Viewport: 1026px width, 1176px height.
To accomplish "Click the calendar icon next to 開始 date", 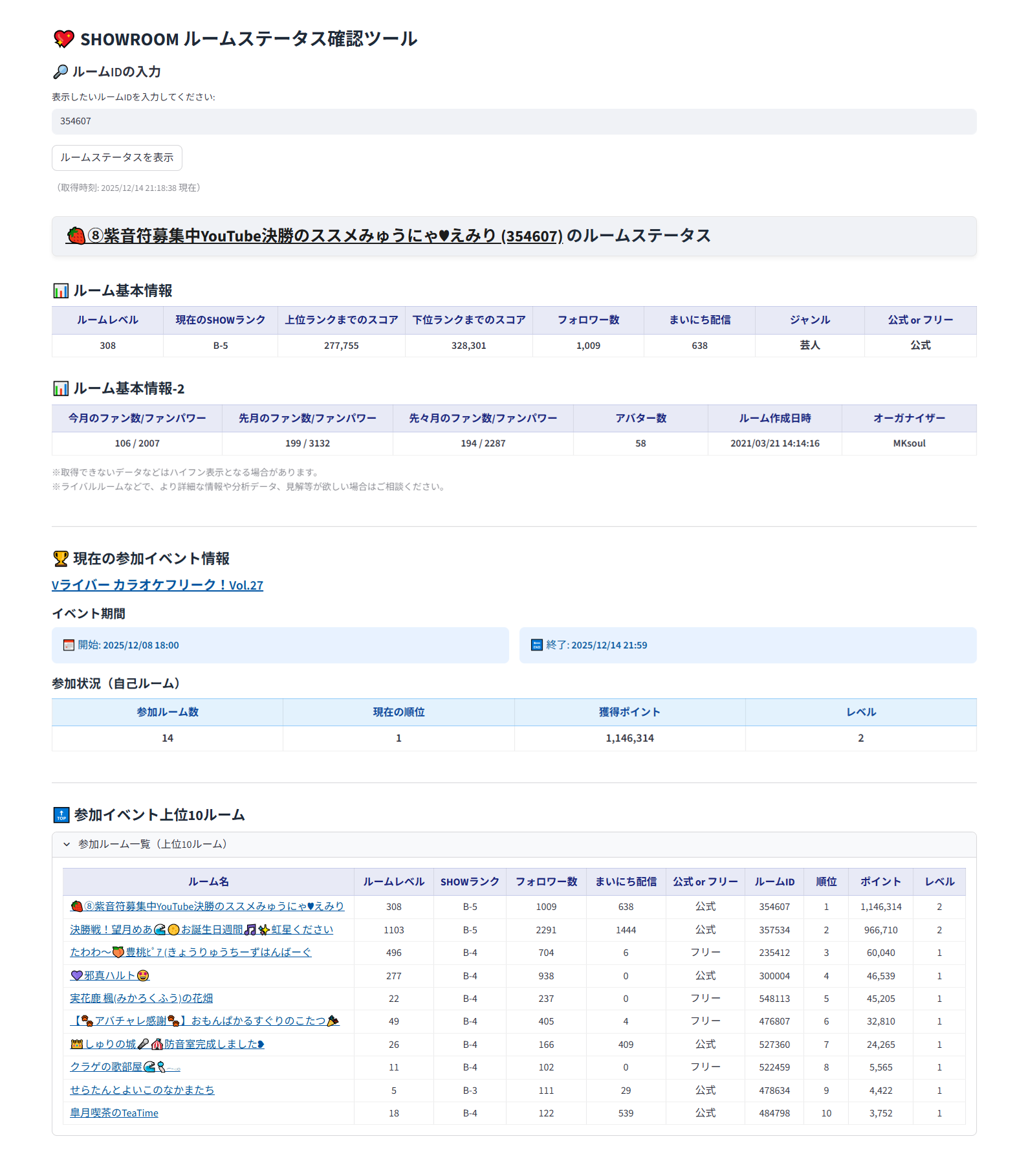I will point(69,645).
